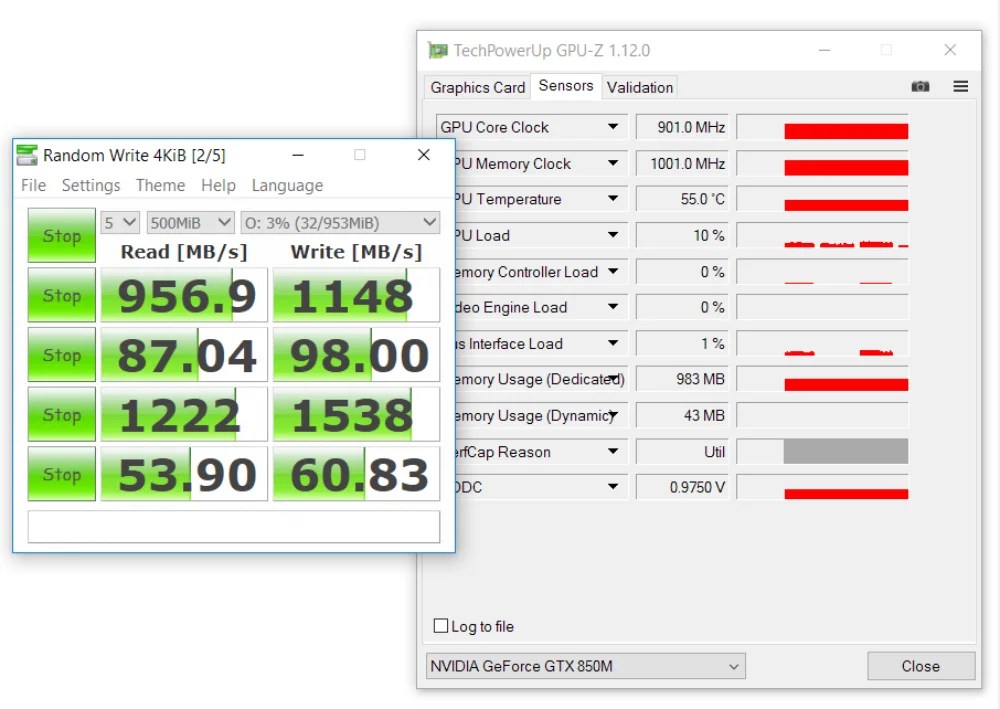The height and width of the screenshot is (709, 1000).
Task: Click the 43 MB dynamic memory value
Action: pos(682,415)
